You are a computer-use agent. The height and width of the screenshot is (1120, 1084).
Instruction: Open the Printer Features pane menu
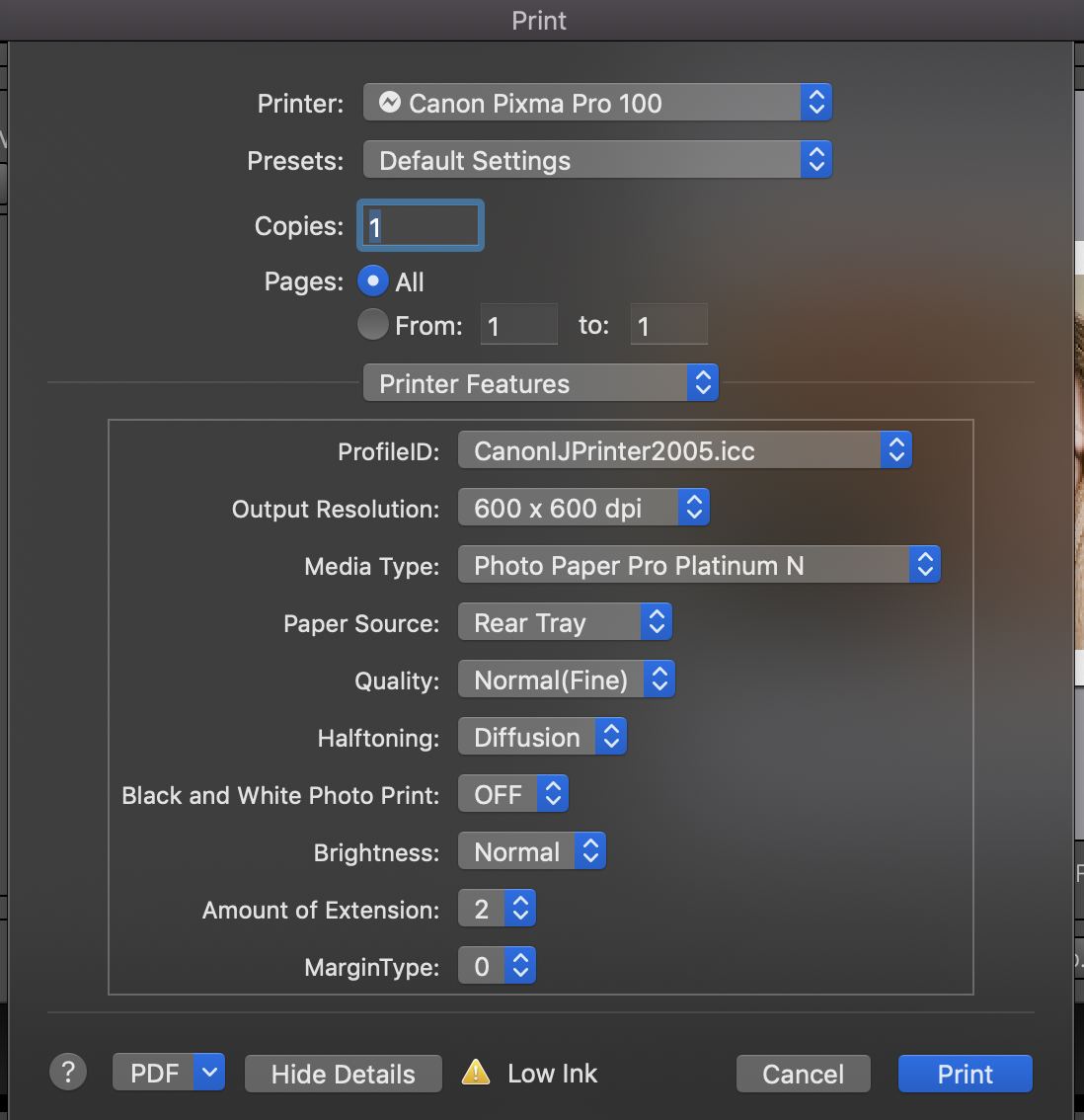coord(540,383)
